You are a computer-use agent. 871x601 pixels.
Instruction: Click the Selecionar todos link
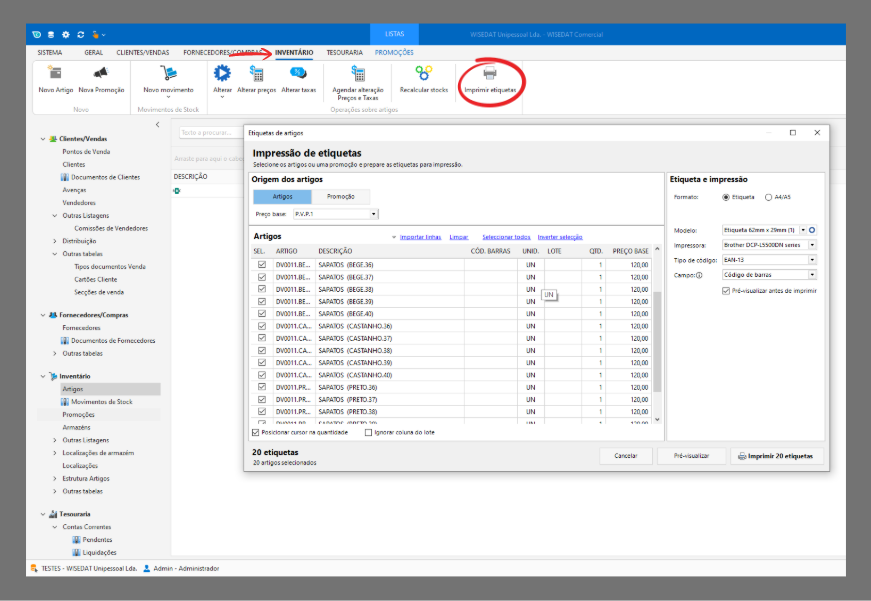coord(506,237)
